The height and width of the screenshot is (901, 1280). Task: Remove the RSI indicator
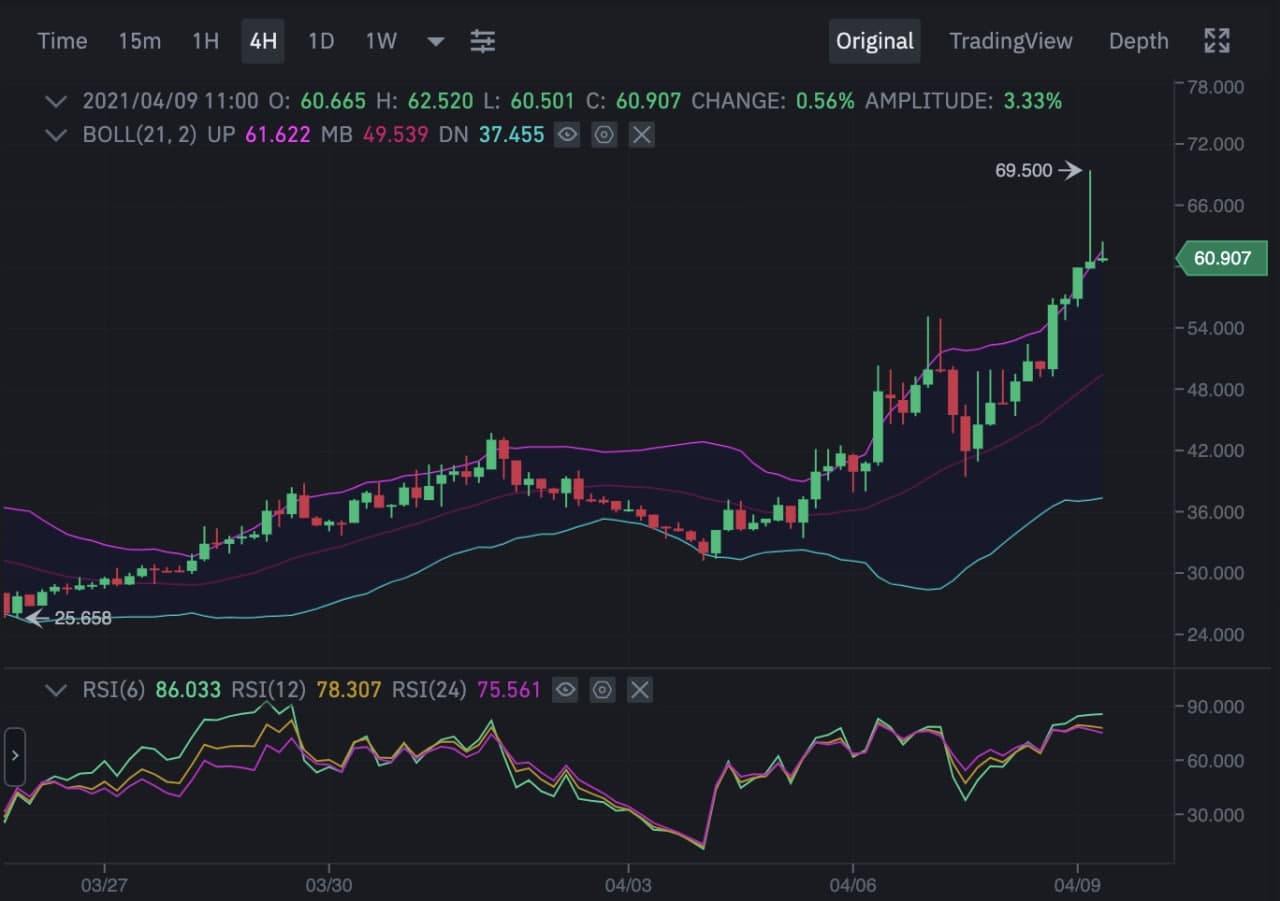pyautogui.click(x=640, y=689)
